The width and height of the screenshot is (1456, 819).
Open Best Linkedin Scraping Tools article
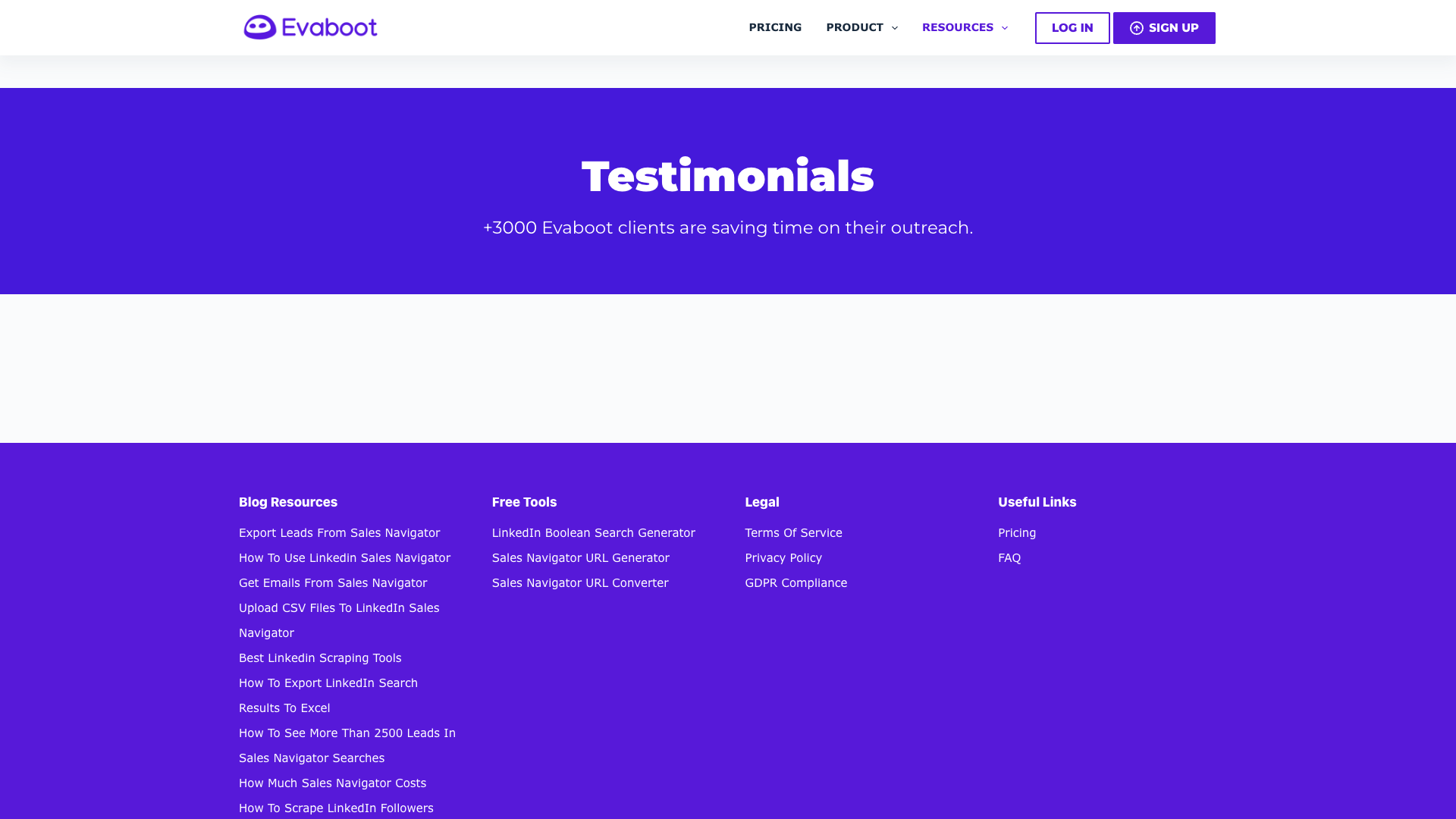320,658
